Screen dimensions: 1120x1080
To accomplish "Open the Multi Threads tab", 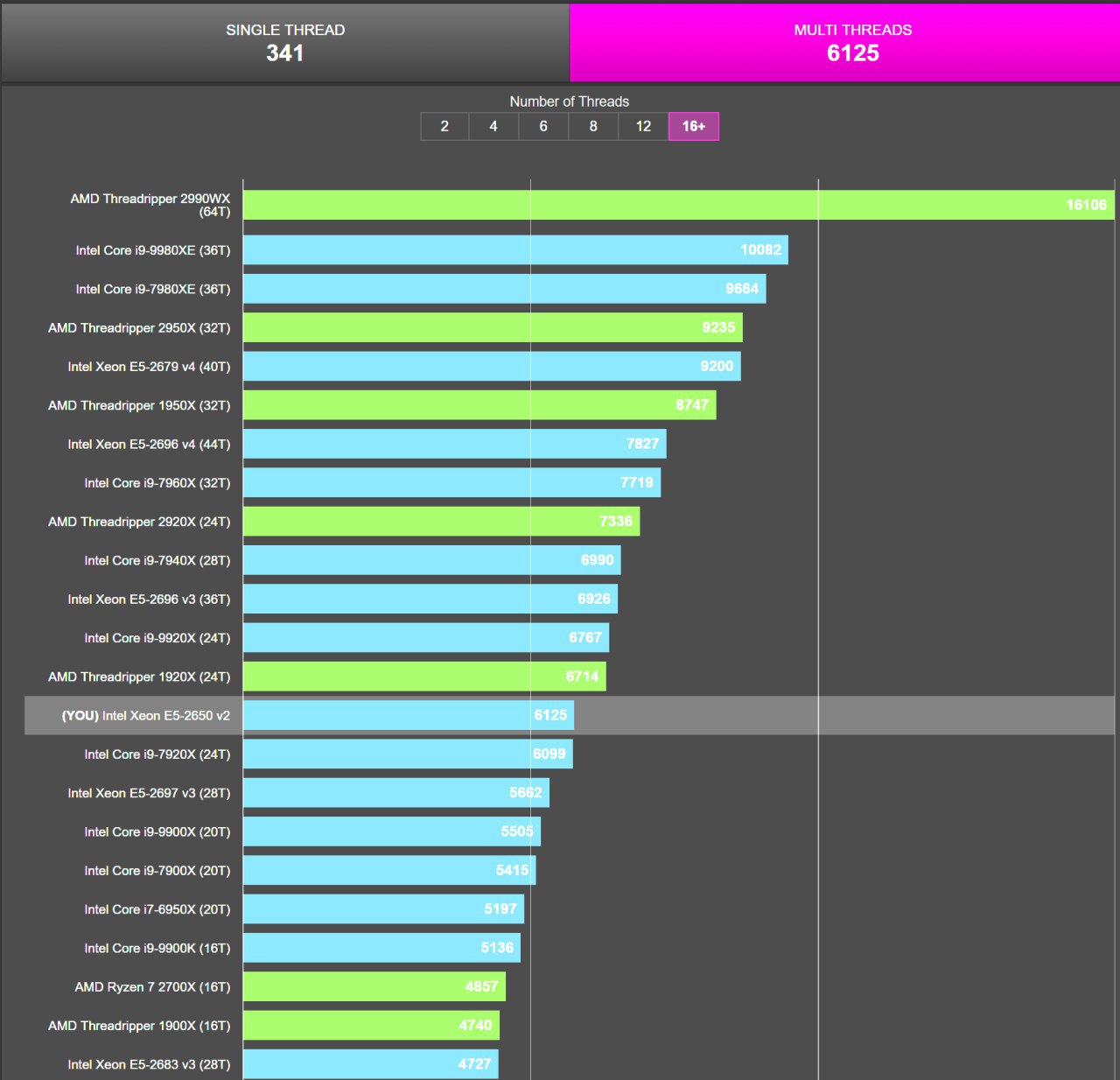I will point(844,42).
